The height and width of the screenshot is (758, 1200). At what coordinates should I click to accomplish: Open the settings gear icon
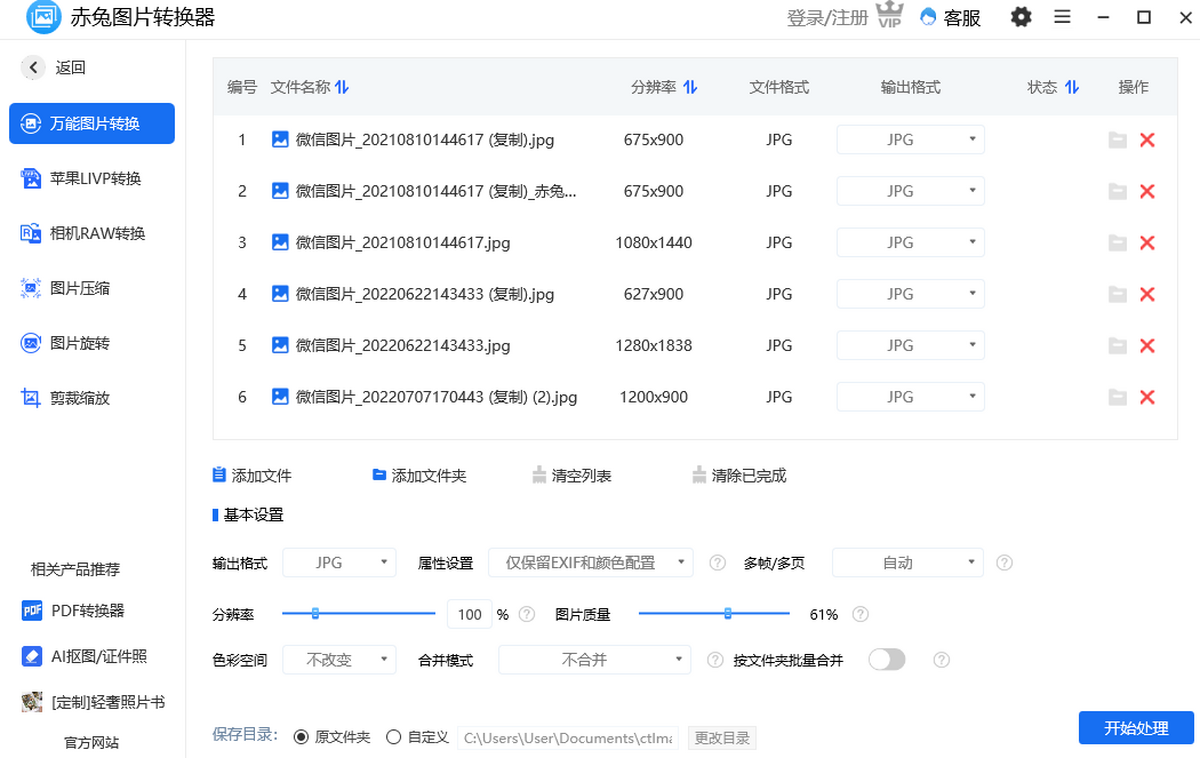click(x=1020, y=17)
